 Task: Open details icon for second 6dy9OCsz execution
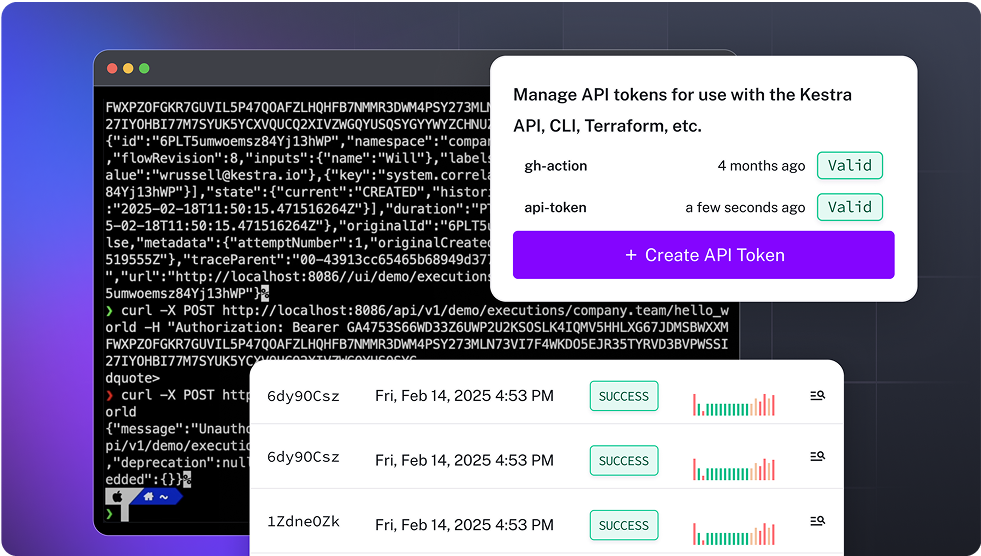pos(817,457)
